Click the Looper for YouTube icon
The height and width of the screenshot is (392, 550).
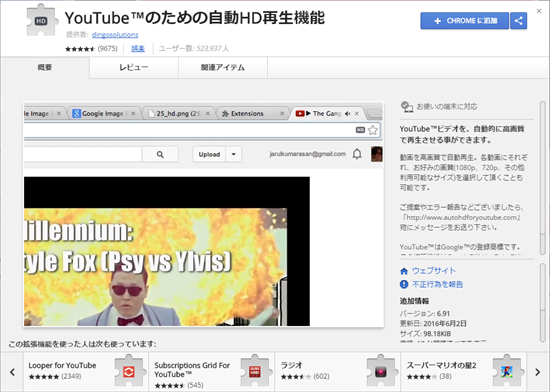[129, 371]
